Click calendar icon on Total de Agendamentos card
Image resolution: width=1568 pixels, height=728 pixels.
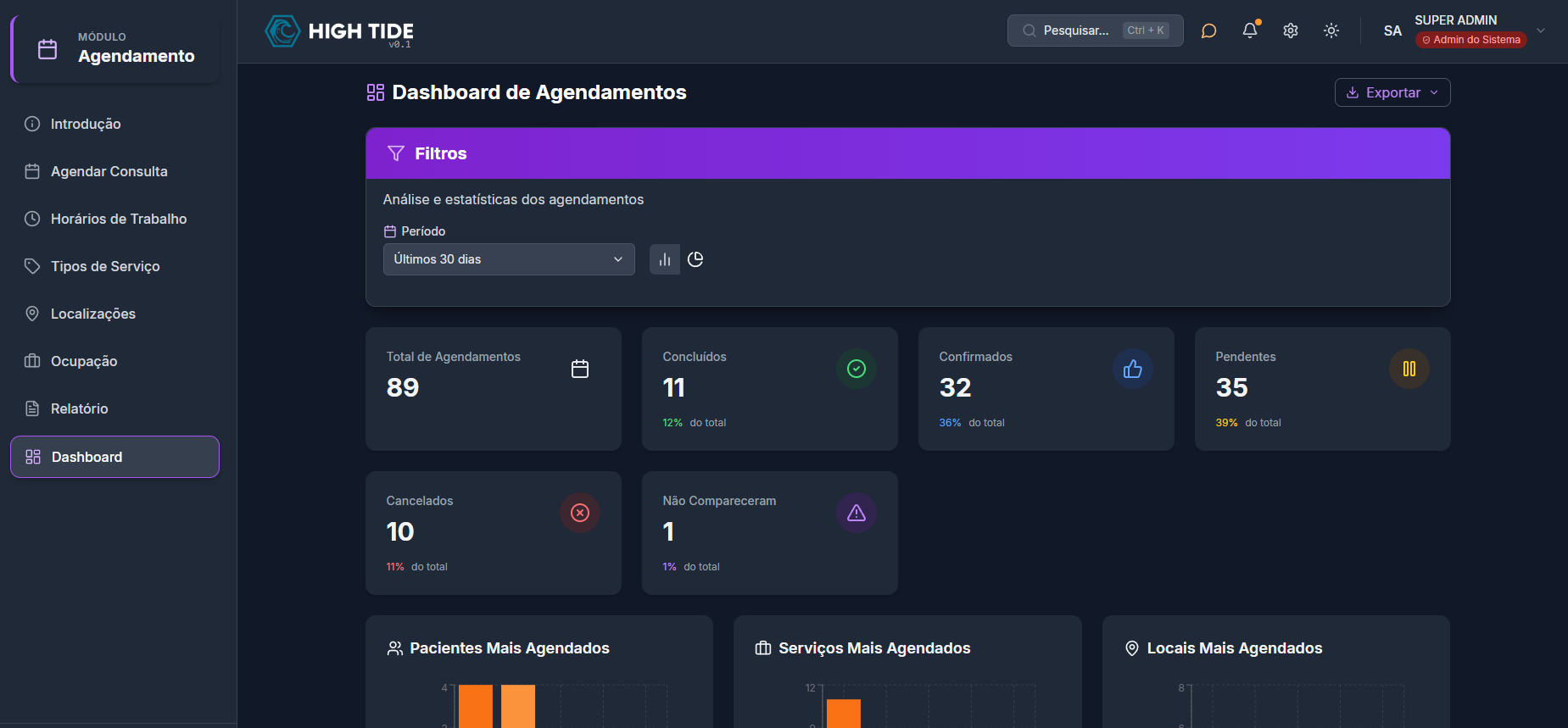point(580,369)
